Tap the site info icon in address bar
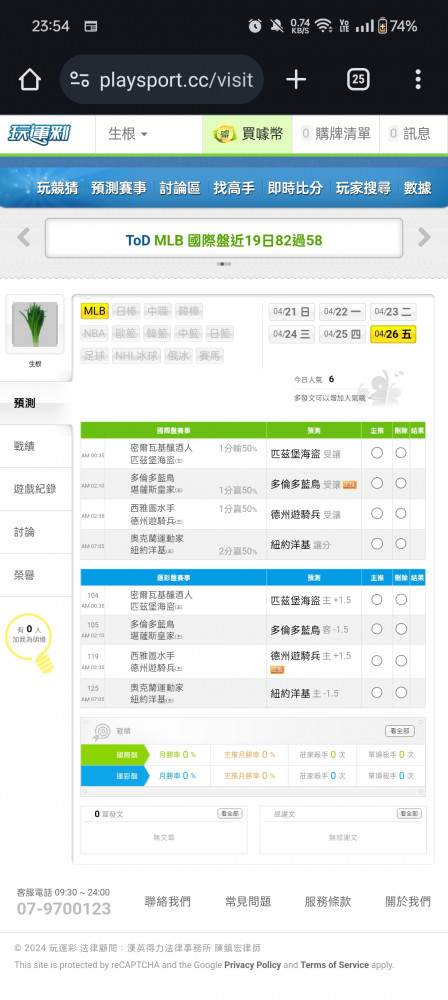Viewport: 448px width, 1000px height. 79,80
